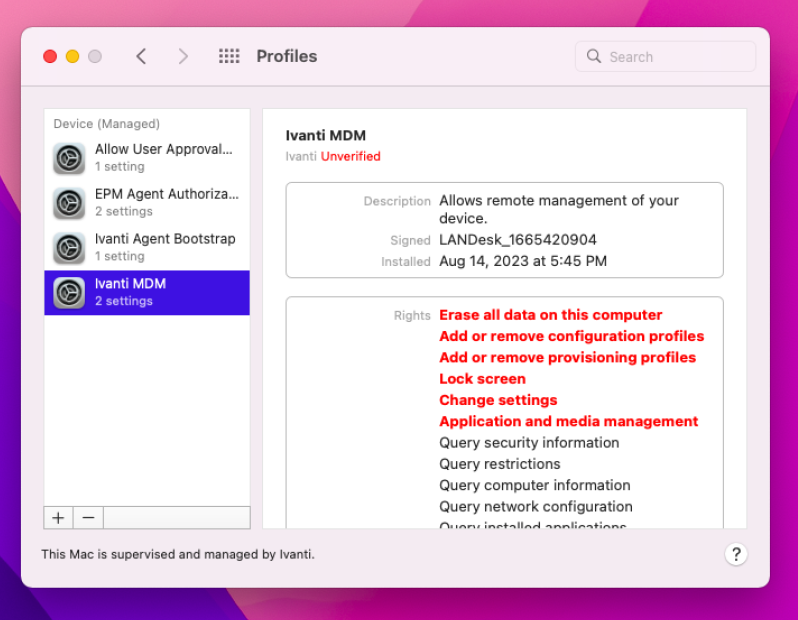Choose Ivanti Agent Bootstrap in the list

click(x=165, y=247)
